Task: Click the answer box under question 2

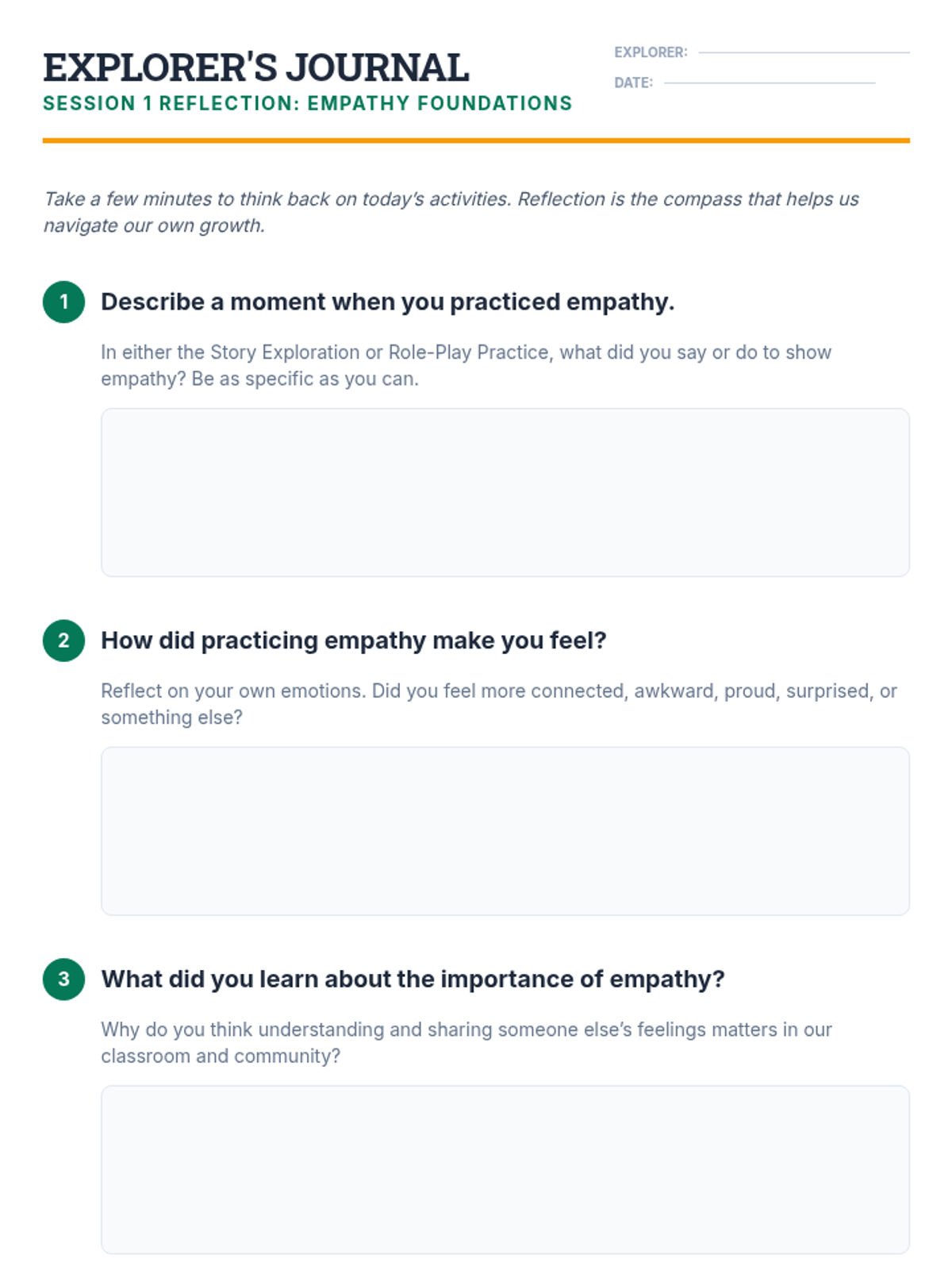Action: (505, 831)
